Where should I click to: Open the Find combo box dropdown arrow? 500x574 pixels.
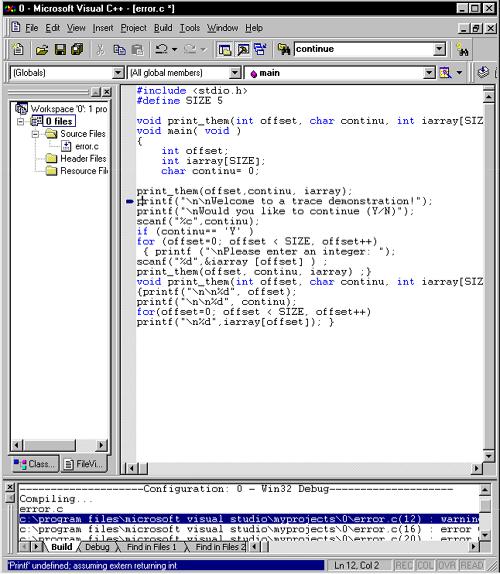[x=439, y=49]
